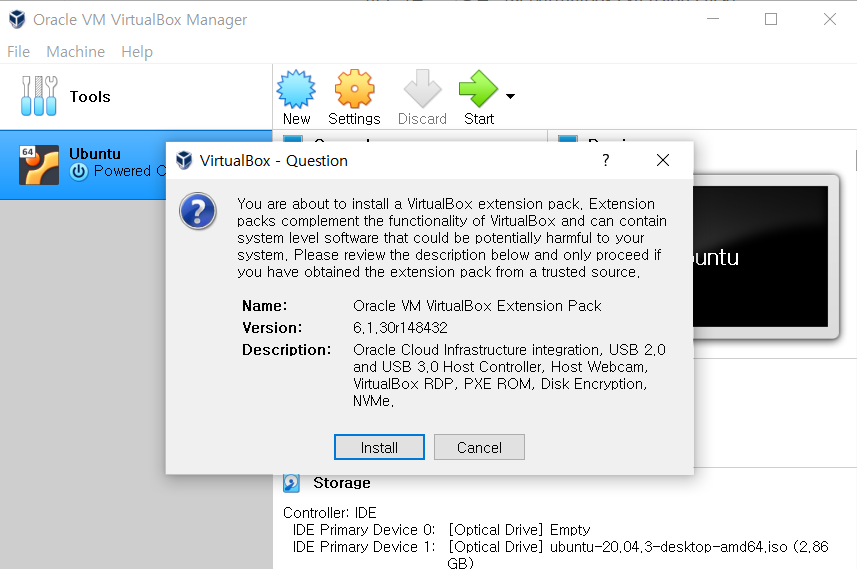This screenshot has height=569, width=857.
Task: Close the VirtualBox Question dialog
Action: (663, 160)
